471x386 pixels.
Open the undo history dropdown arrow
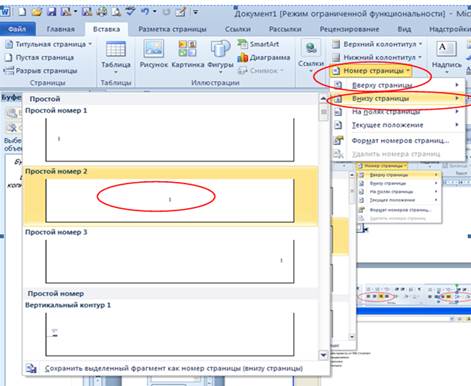pos(155,12)
